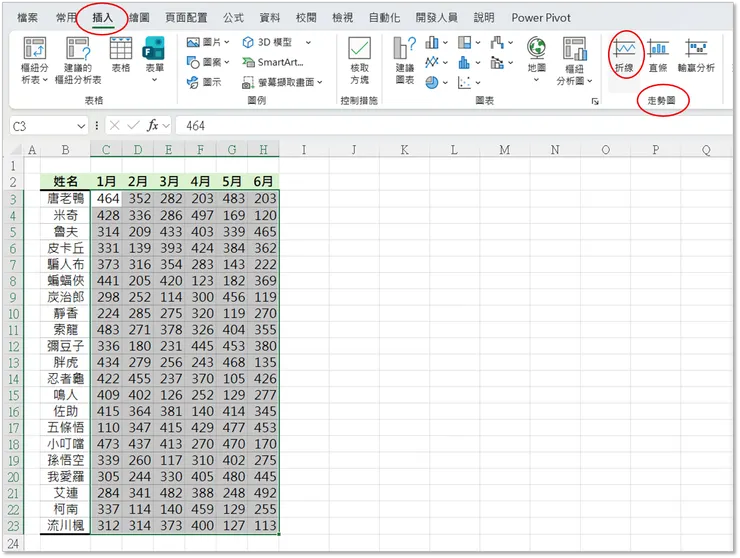740x558 pixels.
Task: Insert a column or bar chart
Action: pos(432,43)
